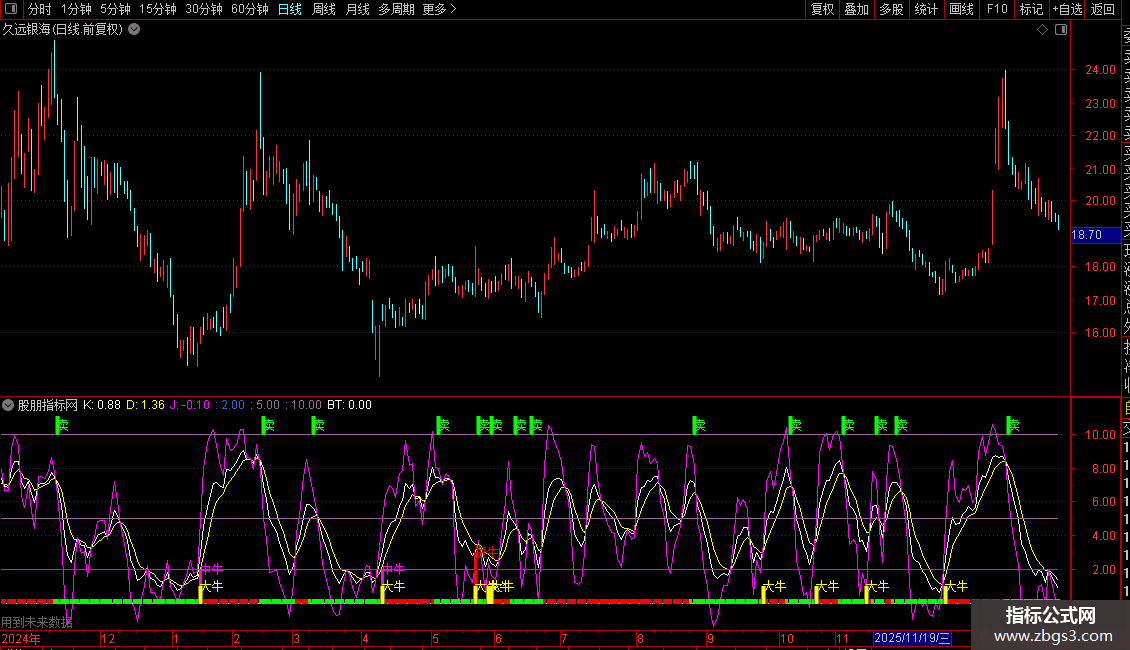Select the 5分钟 period
The height and width of the screenshot is (650, 1130).
coord(115,10)
